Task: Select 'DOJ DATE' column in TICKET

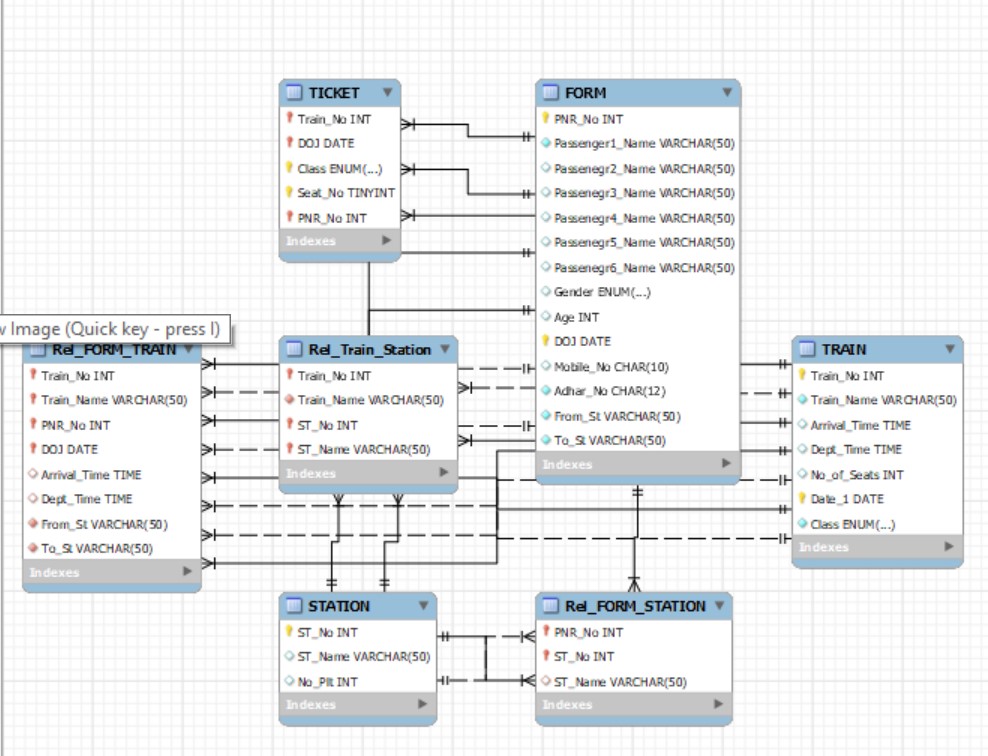Action: click(x=326, y=143)
